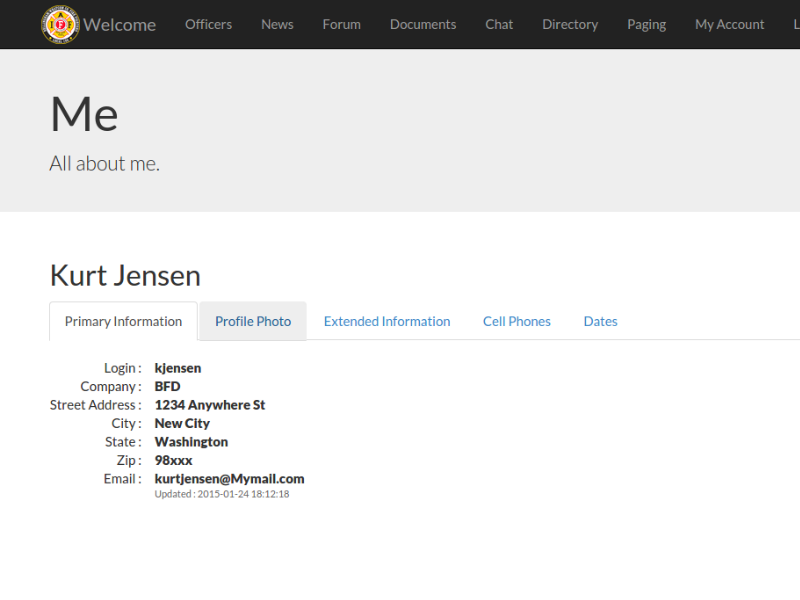Open the News page

tap(277, 24)
